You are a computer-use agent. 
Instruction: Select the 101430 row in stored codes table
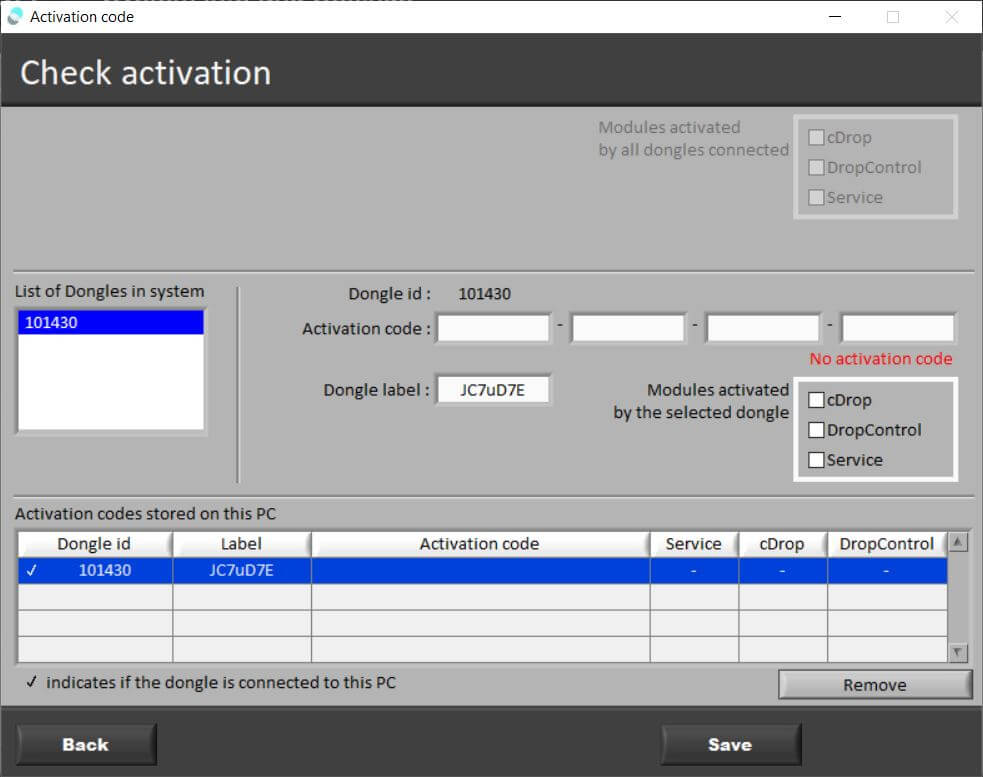479,571
